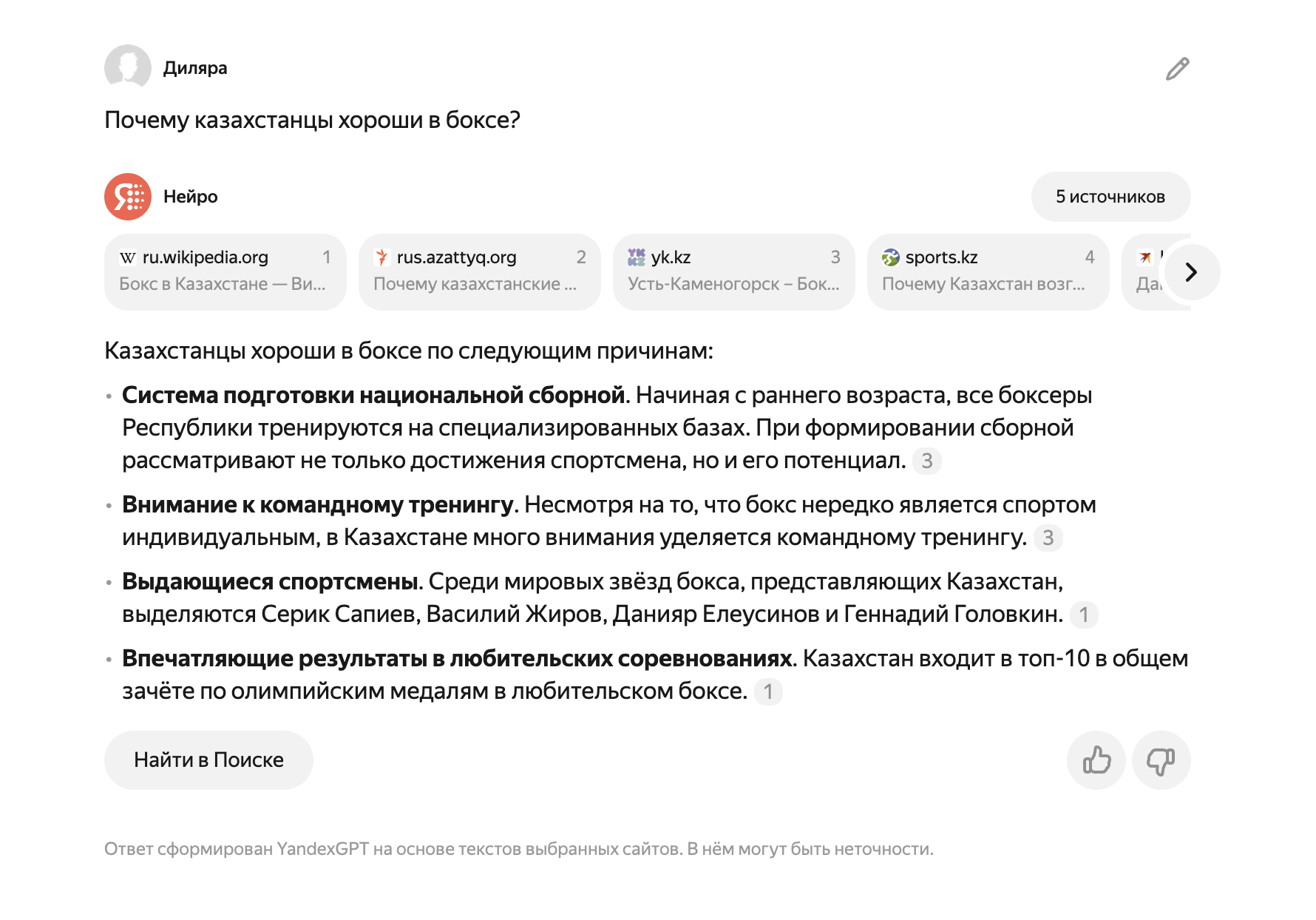Click the Нейро label text
1316x920 pixels.
pyautogui.click(x=191, y=197)
